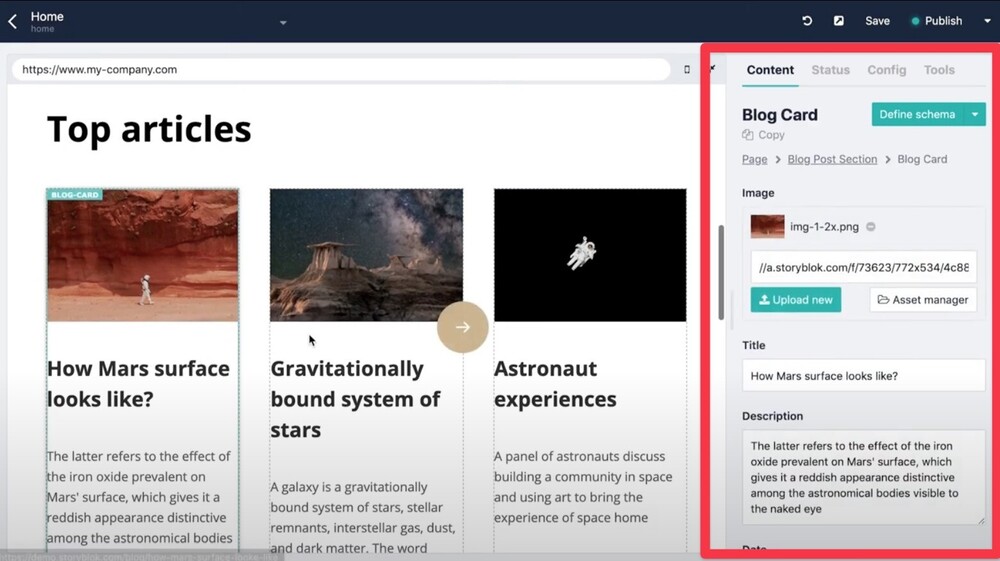Navigate to Blog Post Section breadcrumb

click(832, 159)
